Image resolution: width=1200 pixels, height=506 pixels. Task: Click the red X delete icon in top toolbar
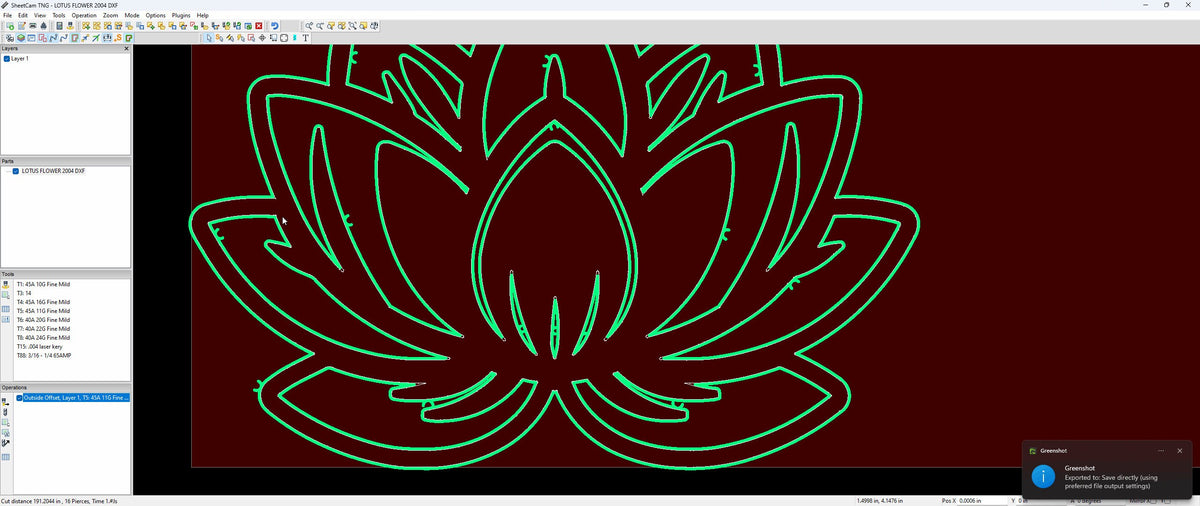[x=259, y=25]
